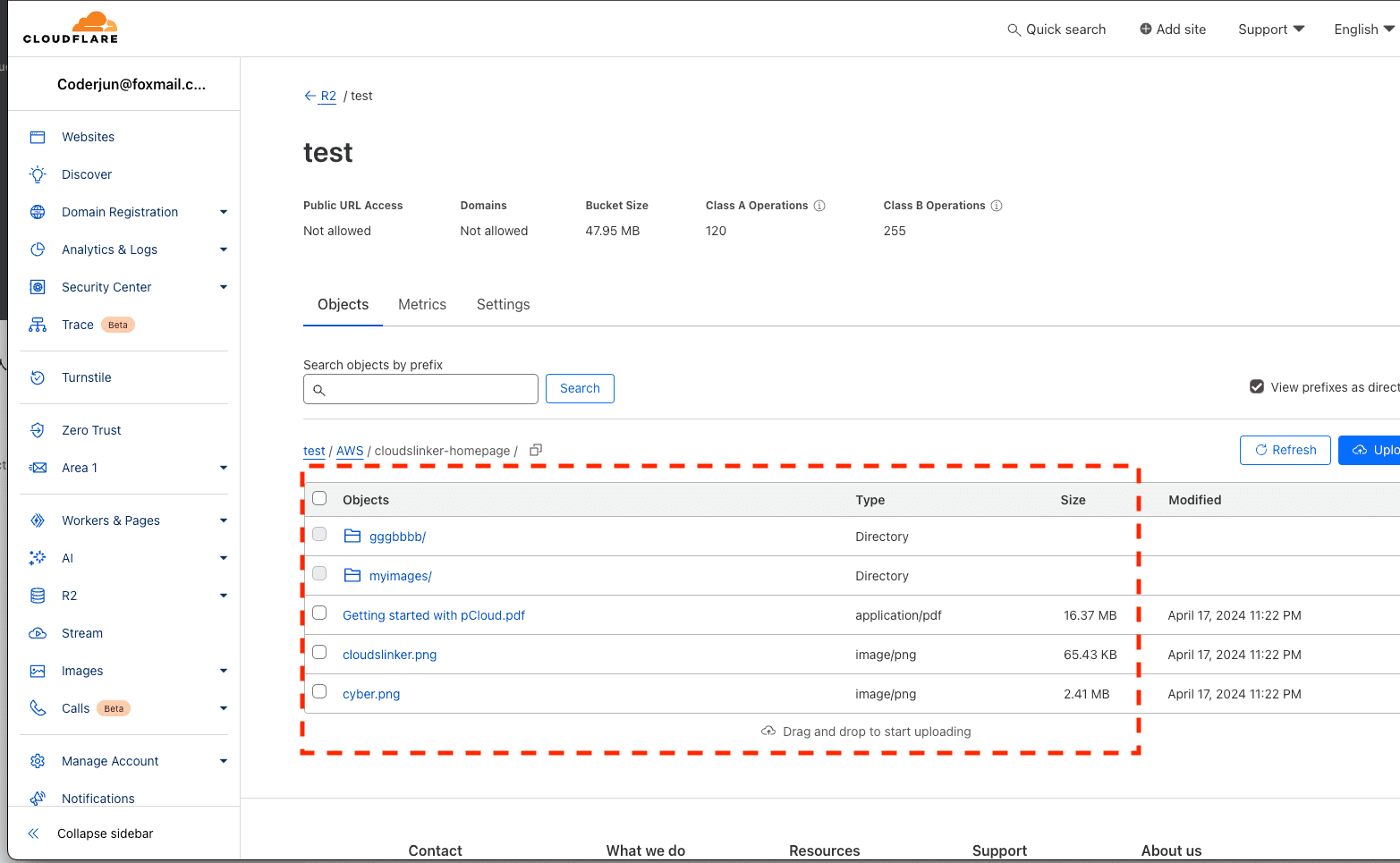Click the Upload button
This screenshot has width=1400, height=863.
coord(1370,450)
